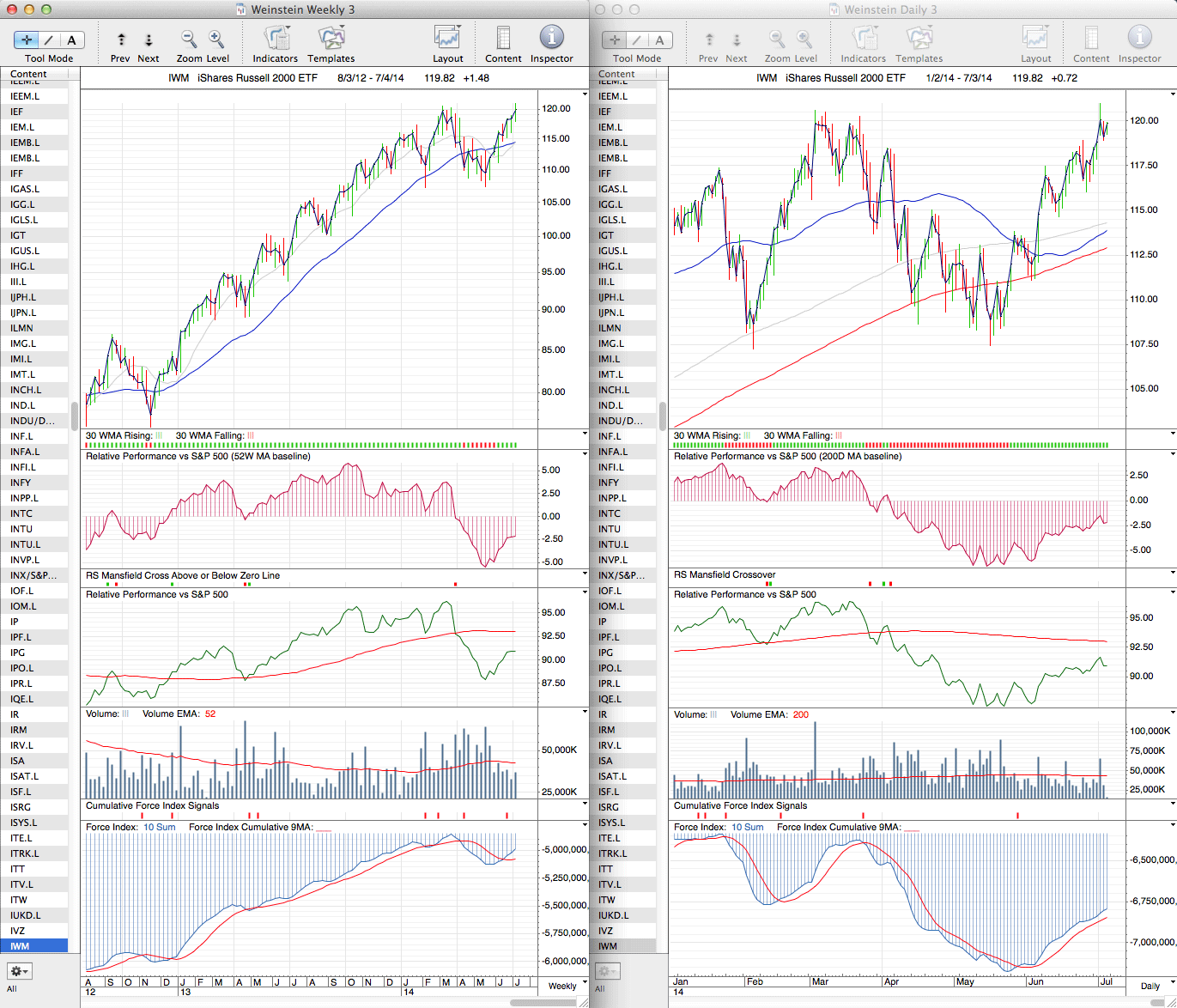Open the gear action menu below watchlist

click(20, 971)
